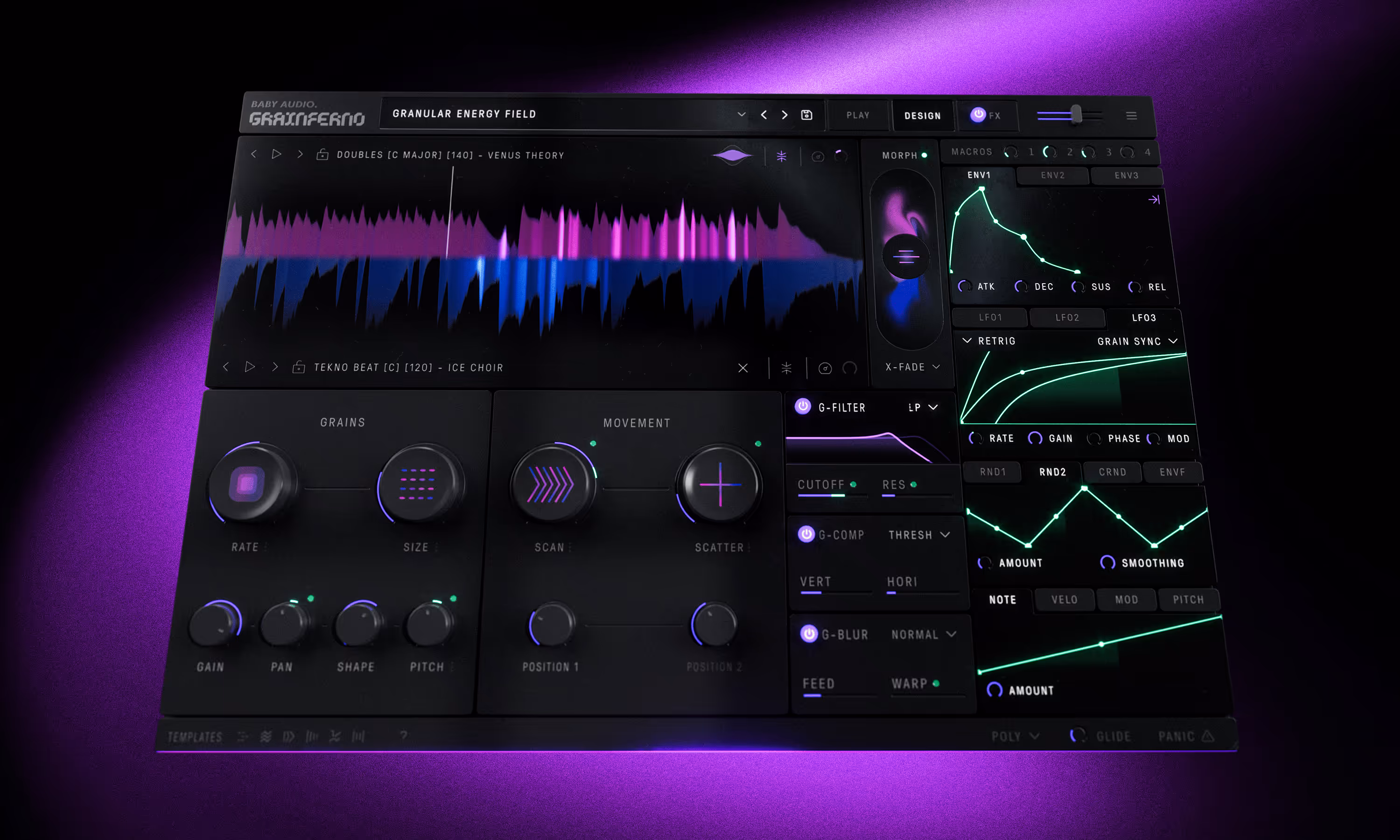The height and width of the screenshot is (840, 1400).
Task: Toggle the G-Comp power button
Action: pyautogui.click(x=806, y=534)
